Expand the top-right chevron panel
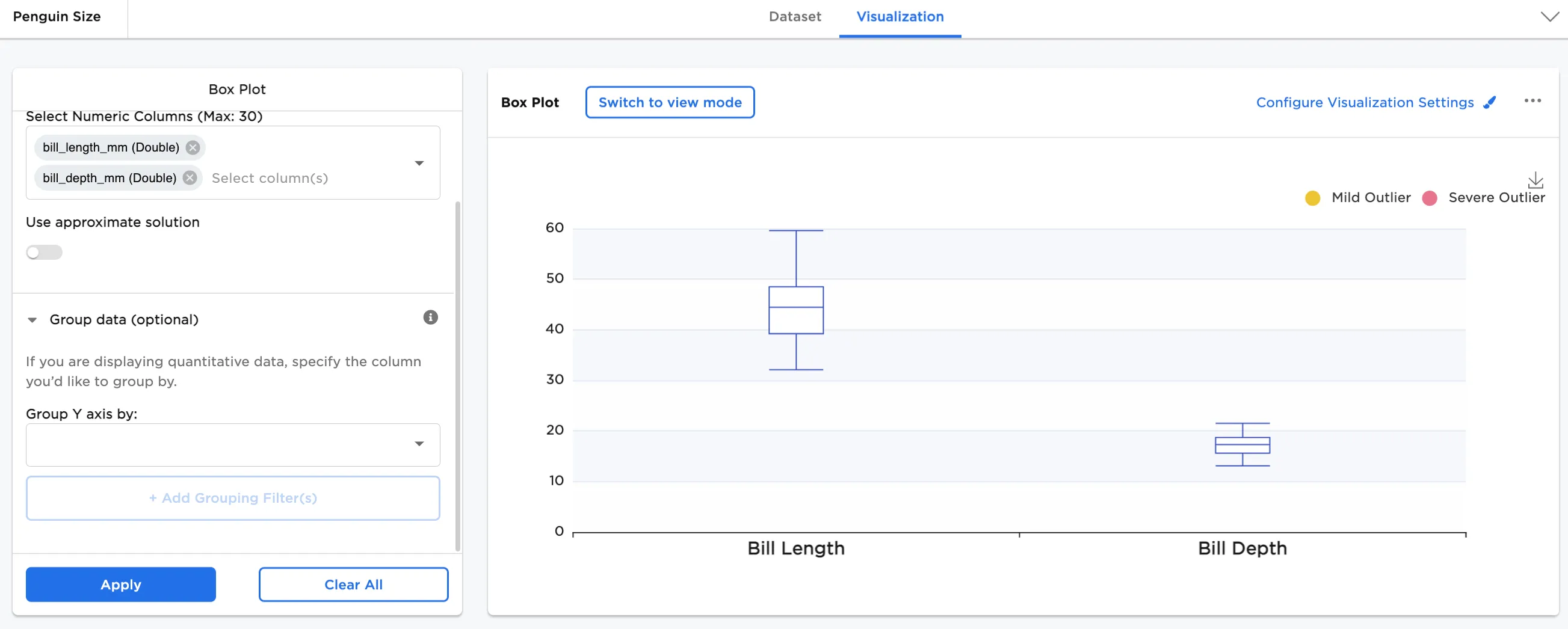The image size is (1568, 629). coord(1549,16)
